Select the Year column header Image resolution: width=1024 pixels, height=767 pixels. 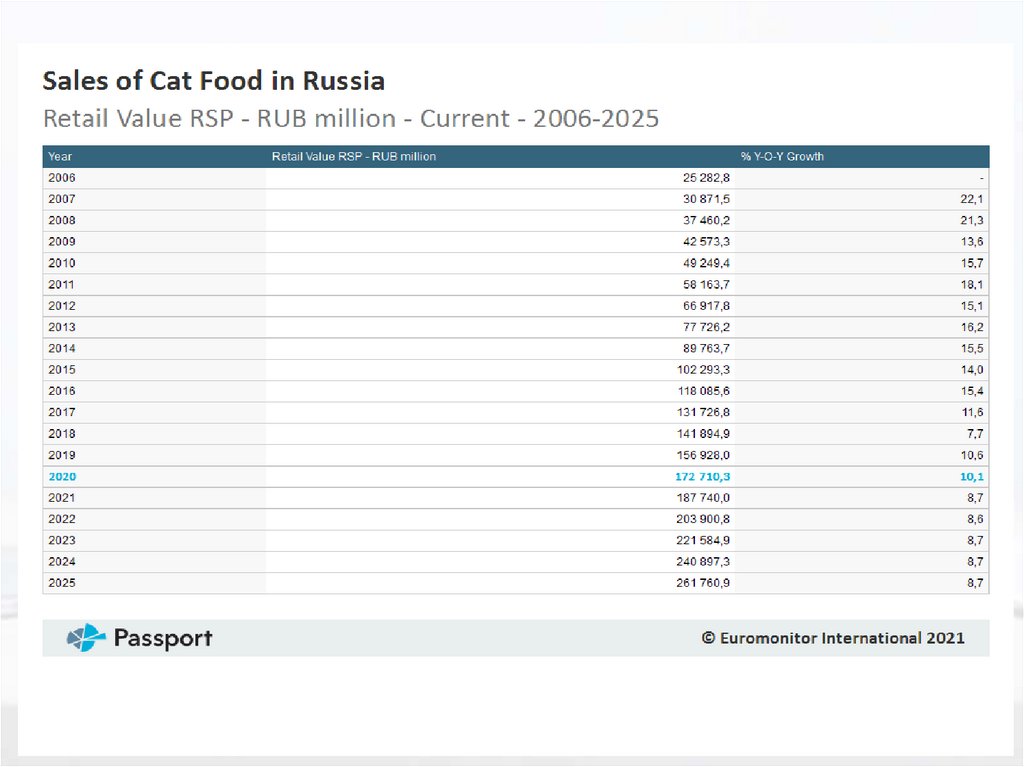click(x=60, y=156)
